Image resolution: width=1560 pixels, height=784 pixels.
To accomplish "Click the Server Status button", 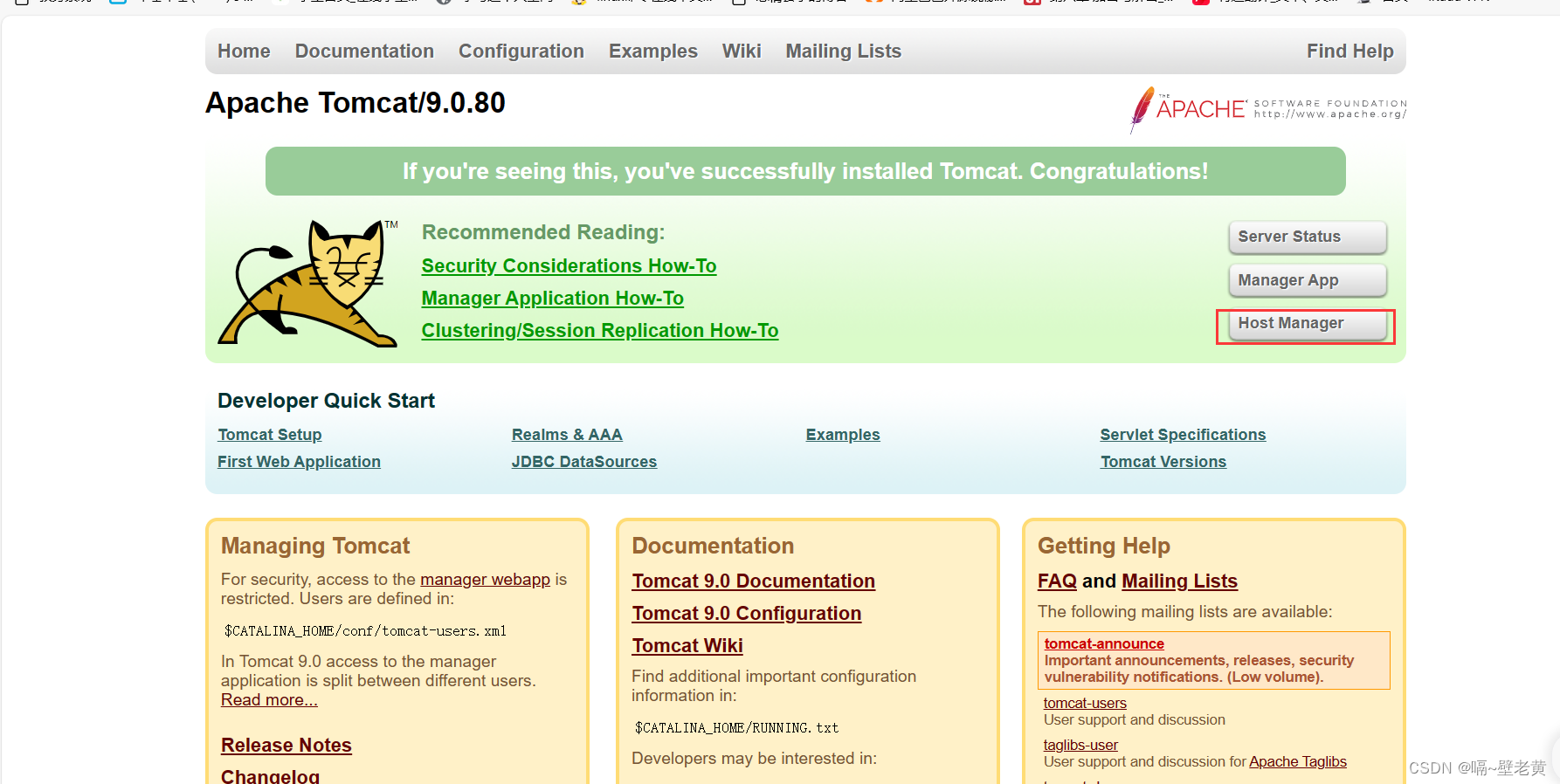I will pos(1308,237).
